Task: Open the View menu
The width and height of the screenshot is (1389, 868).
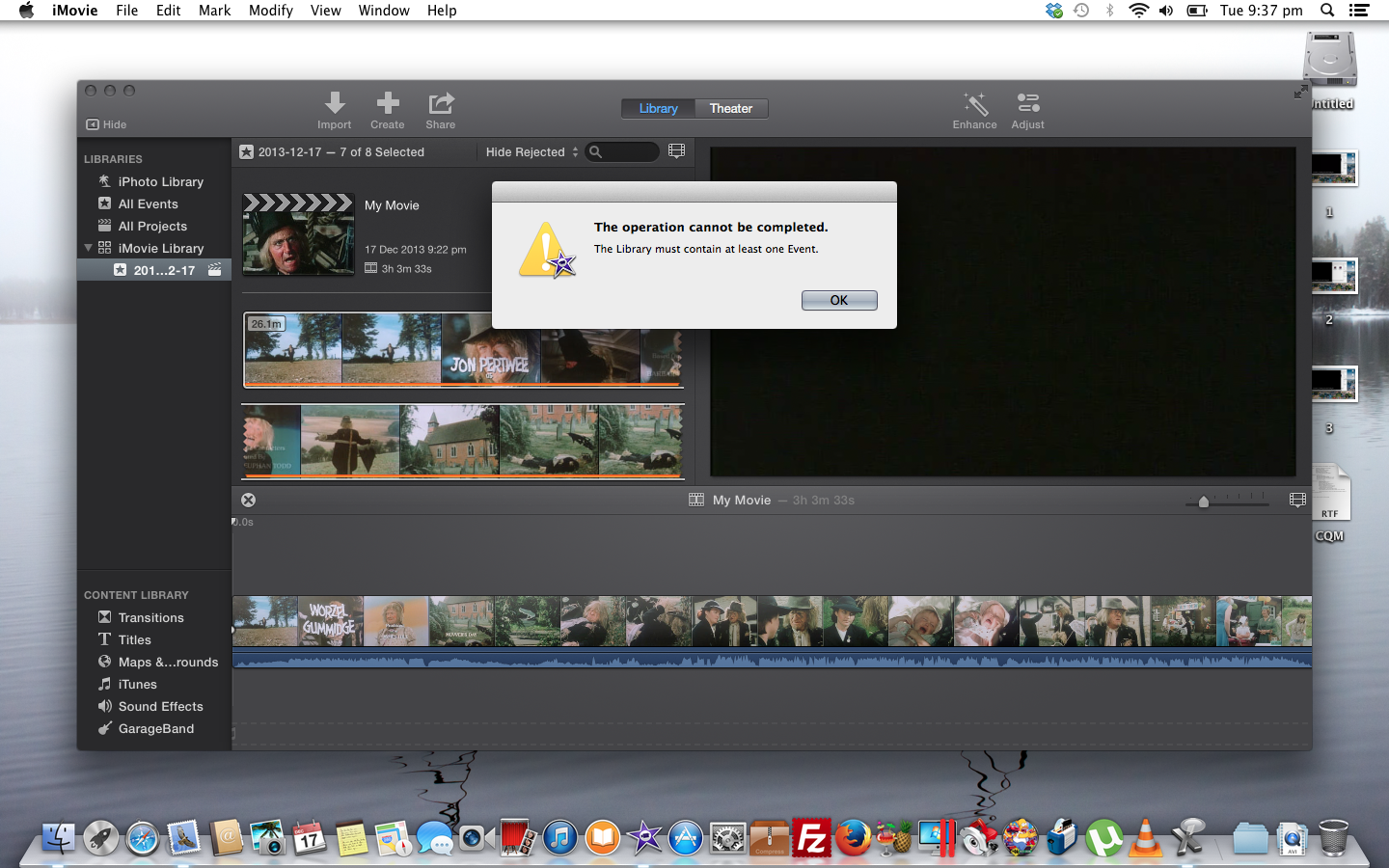Action: (x=325, y=11)
